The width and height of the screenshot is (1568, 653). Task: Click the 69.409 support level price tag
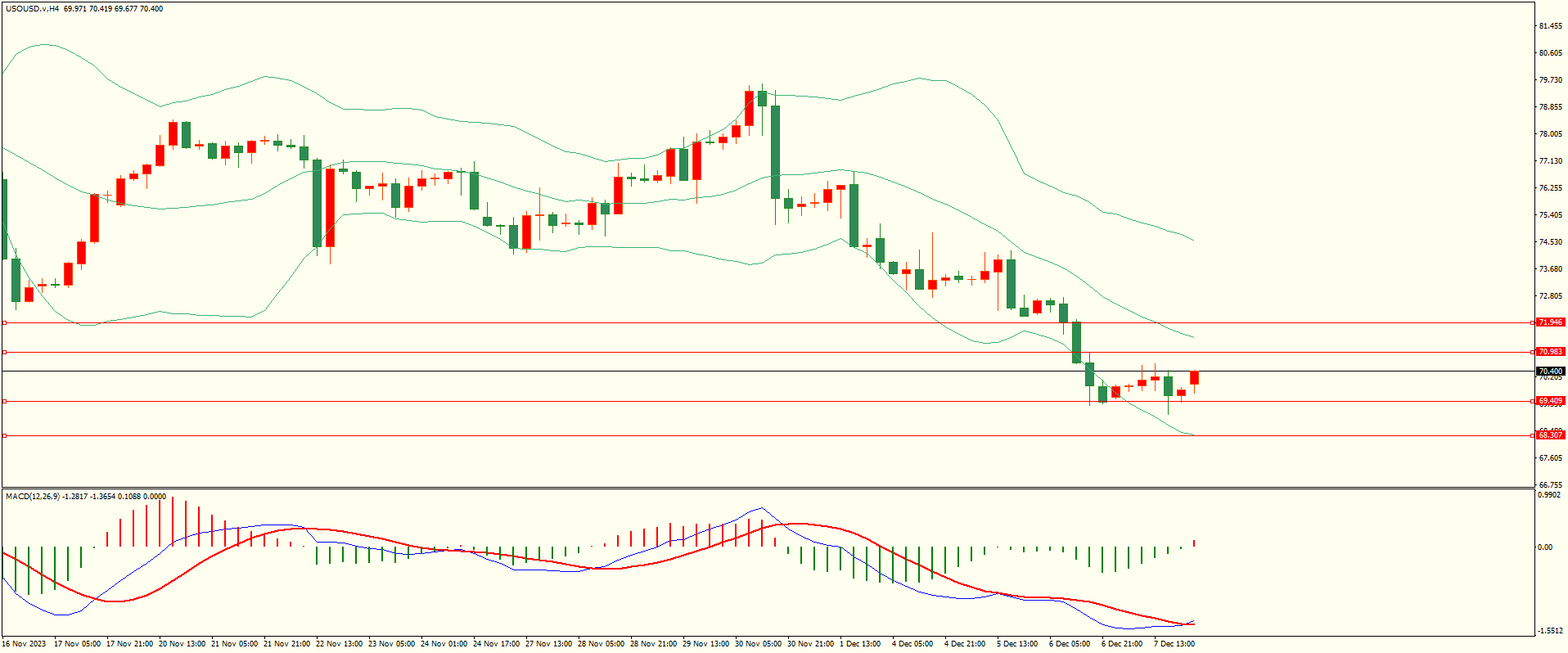(1550, 401)
